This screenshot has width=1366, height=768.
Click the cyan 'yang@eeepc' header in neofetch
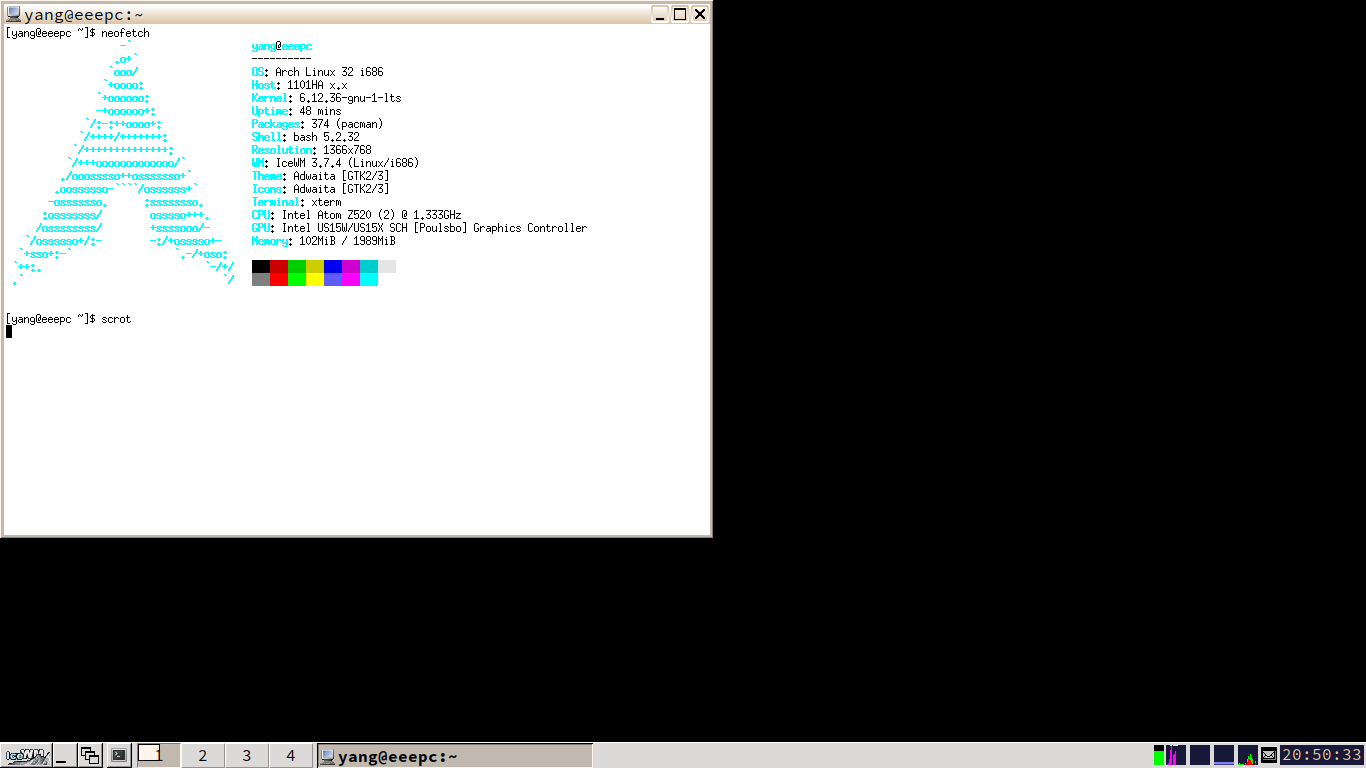point(282,46)
